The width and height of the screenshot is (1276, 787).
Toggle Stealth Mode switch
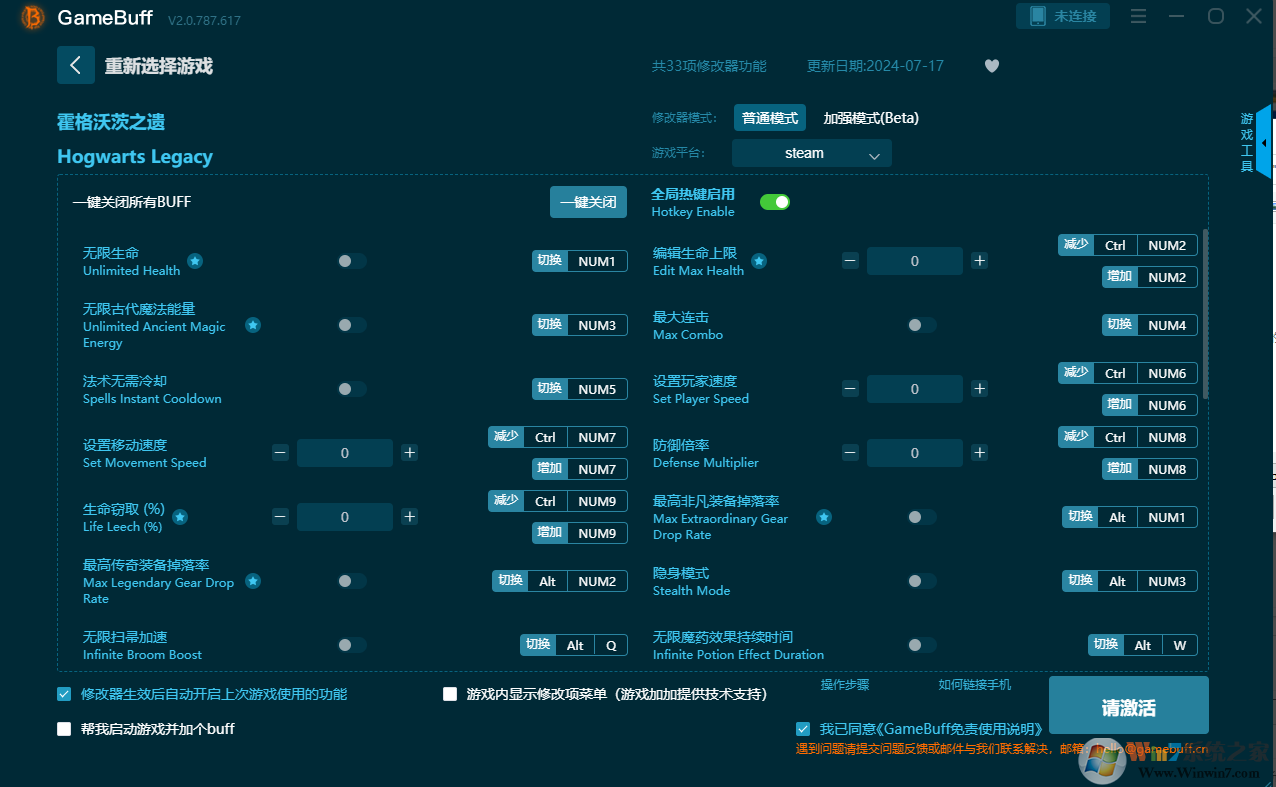pyautogui.click(x=922, y=581)
